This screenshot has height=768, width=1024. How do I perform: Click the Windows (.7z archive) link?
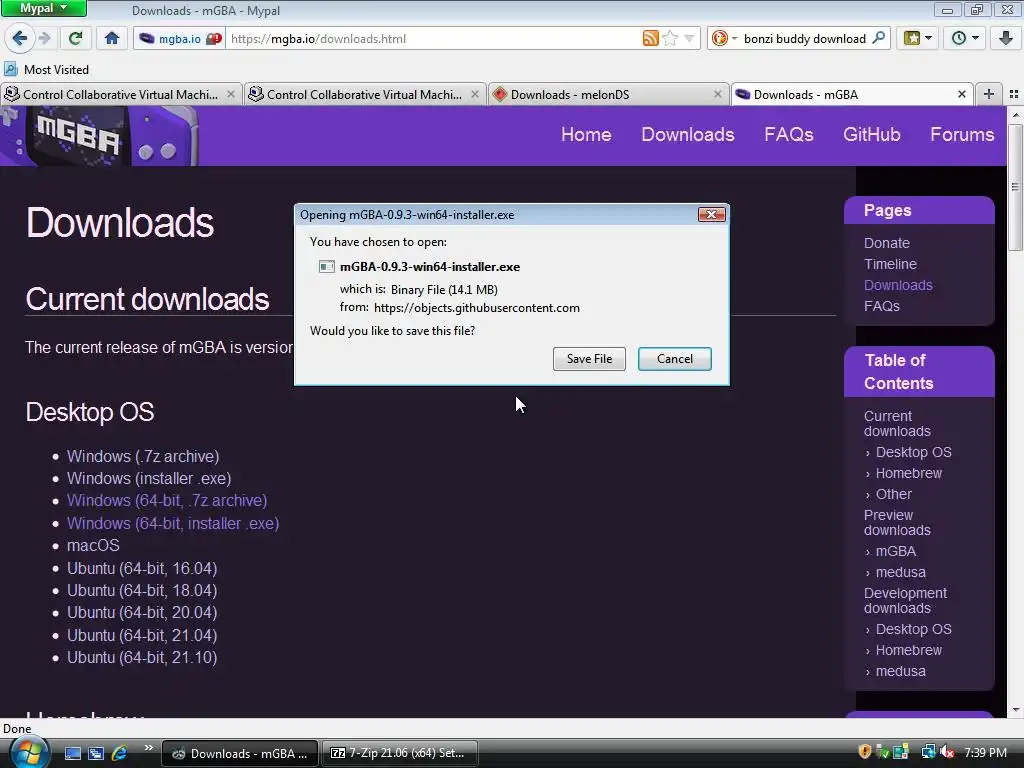143,456
